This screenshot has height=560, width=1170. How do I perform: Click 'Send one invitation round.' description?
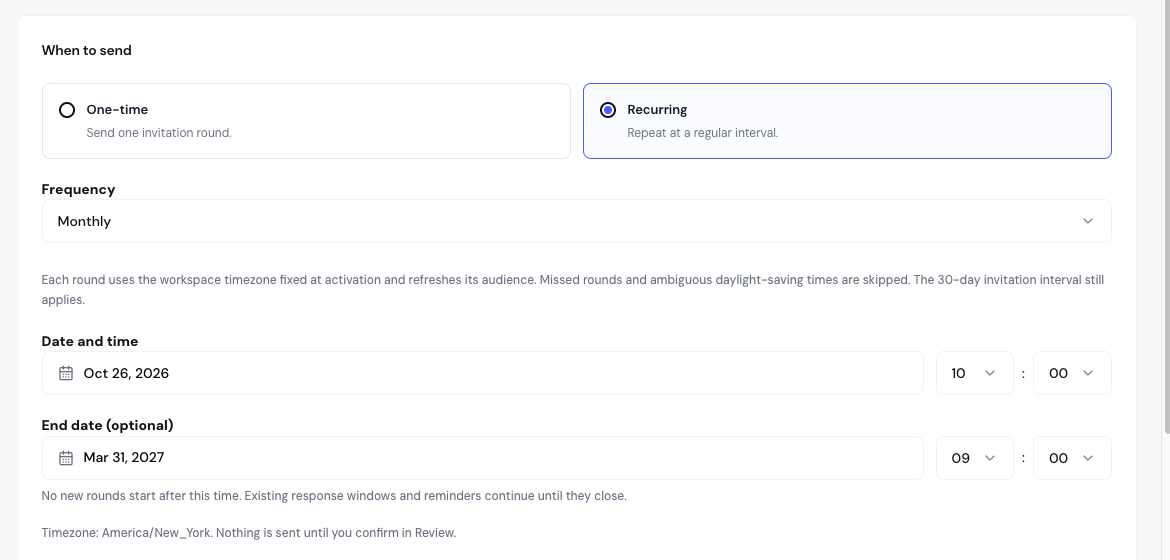159,134
